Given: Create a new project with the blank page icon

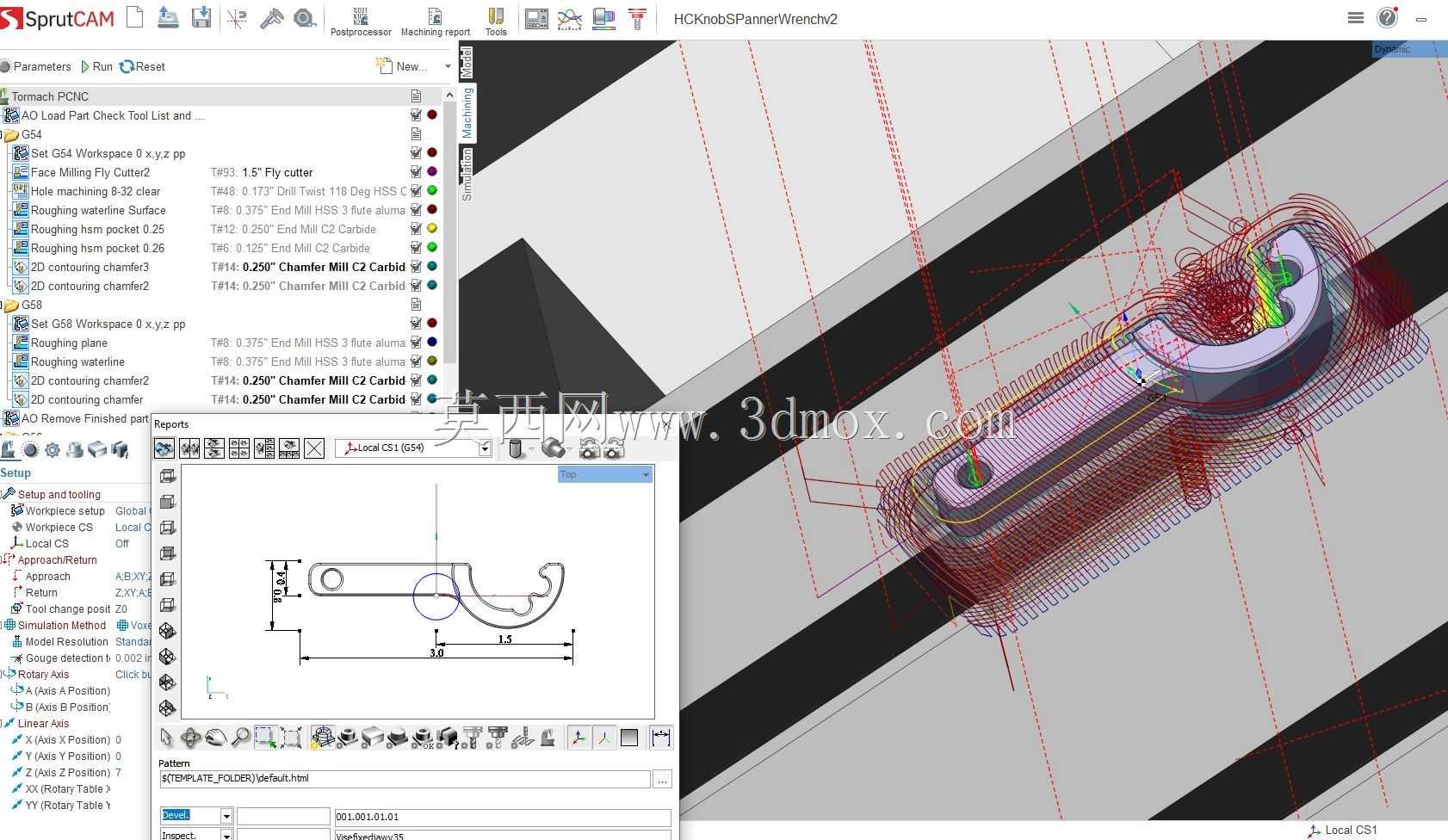Looking at the screenshot, I should pyautogui.click(x=135, y=17).
